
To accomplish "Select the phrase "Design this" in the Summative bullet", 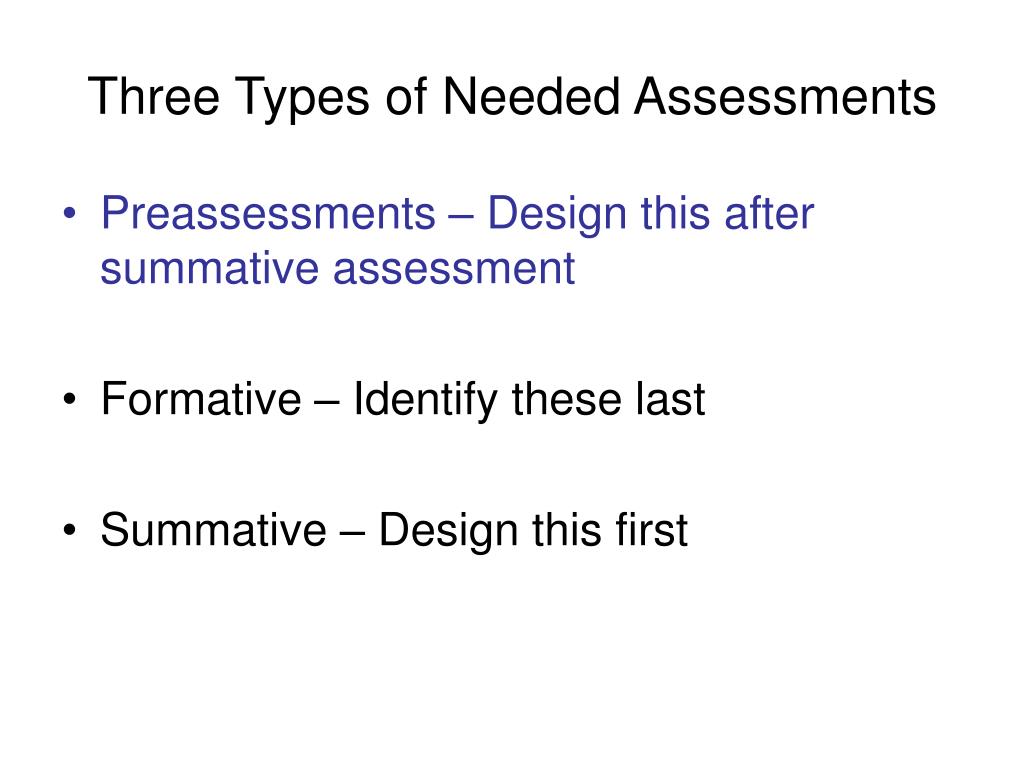I will (490, 530).
